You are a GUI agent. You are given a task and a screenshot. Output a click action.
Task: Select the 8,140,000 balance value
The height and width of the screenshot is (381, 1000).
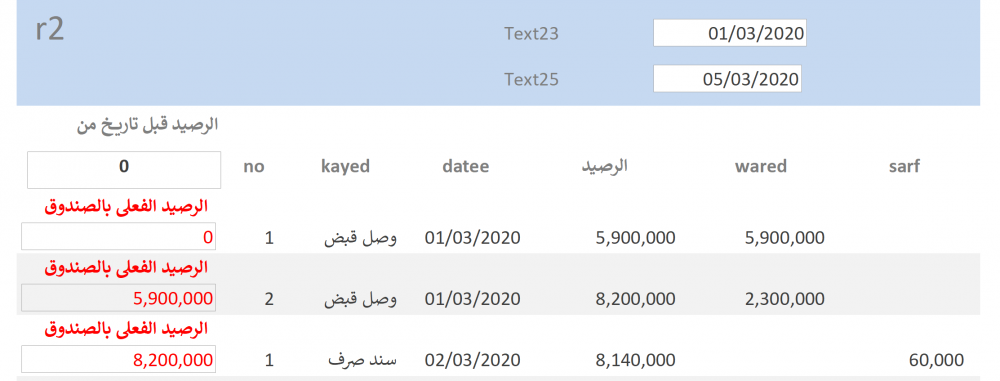coord(635,361)
